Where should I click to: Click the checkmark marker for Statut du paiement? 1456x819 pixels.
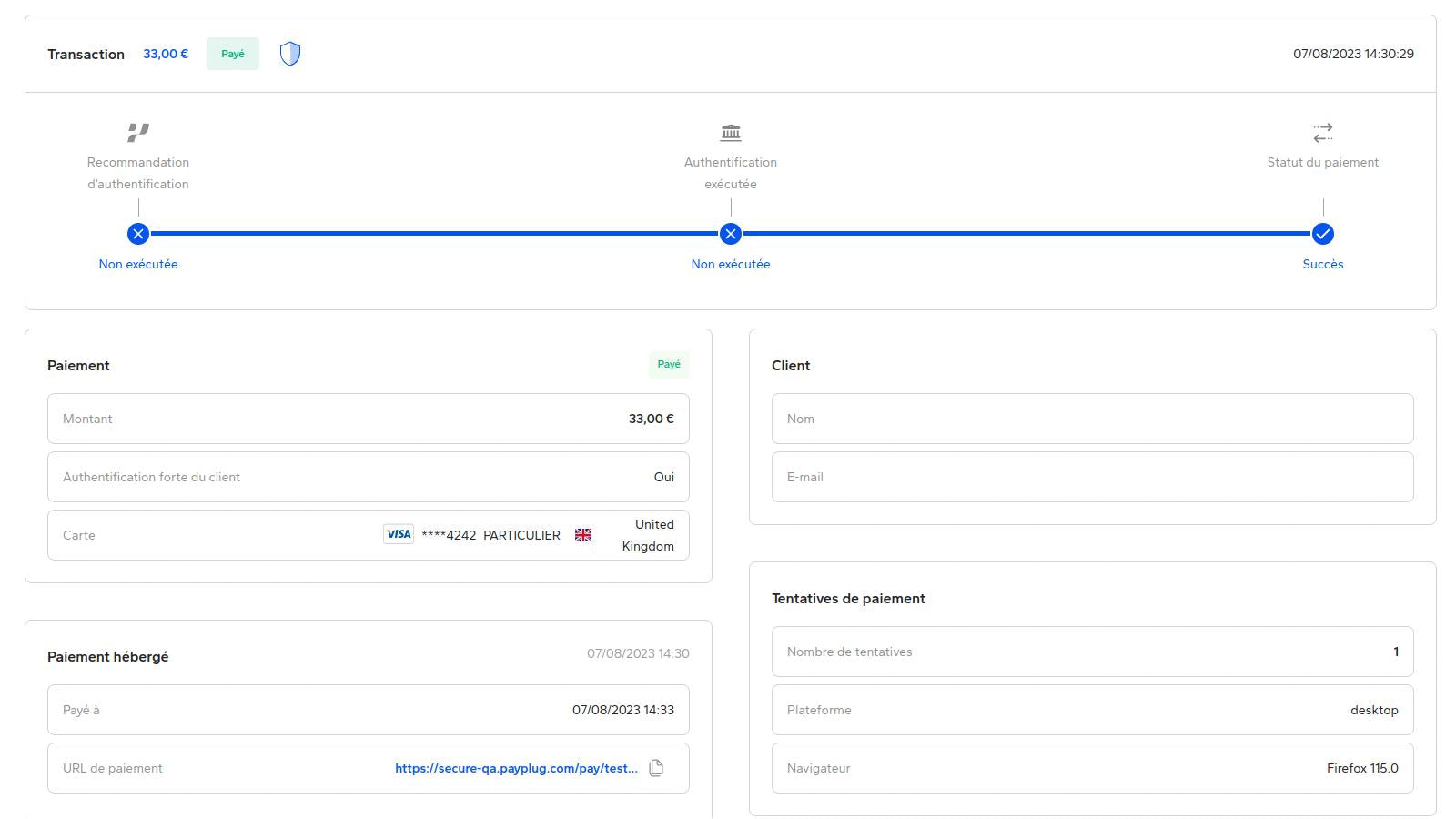1323,234
